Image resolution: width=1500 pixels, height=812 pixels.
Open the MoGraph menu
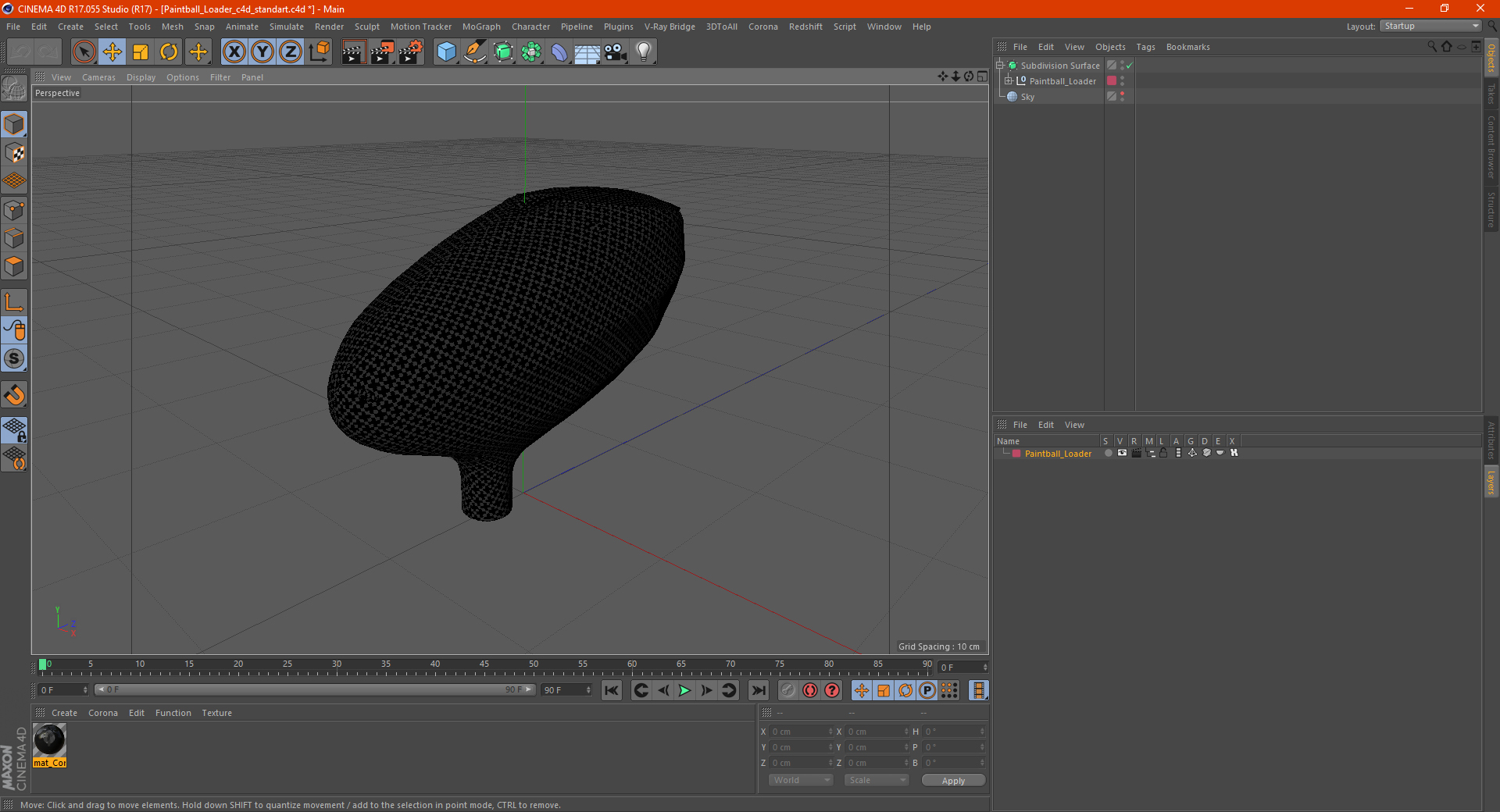point(481,27)
